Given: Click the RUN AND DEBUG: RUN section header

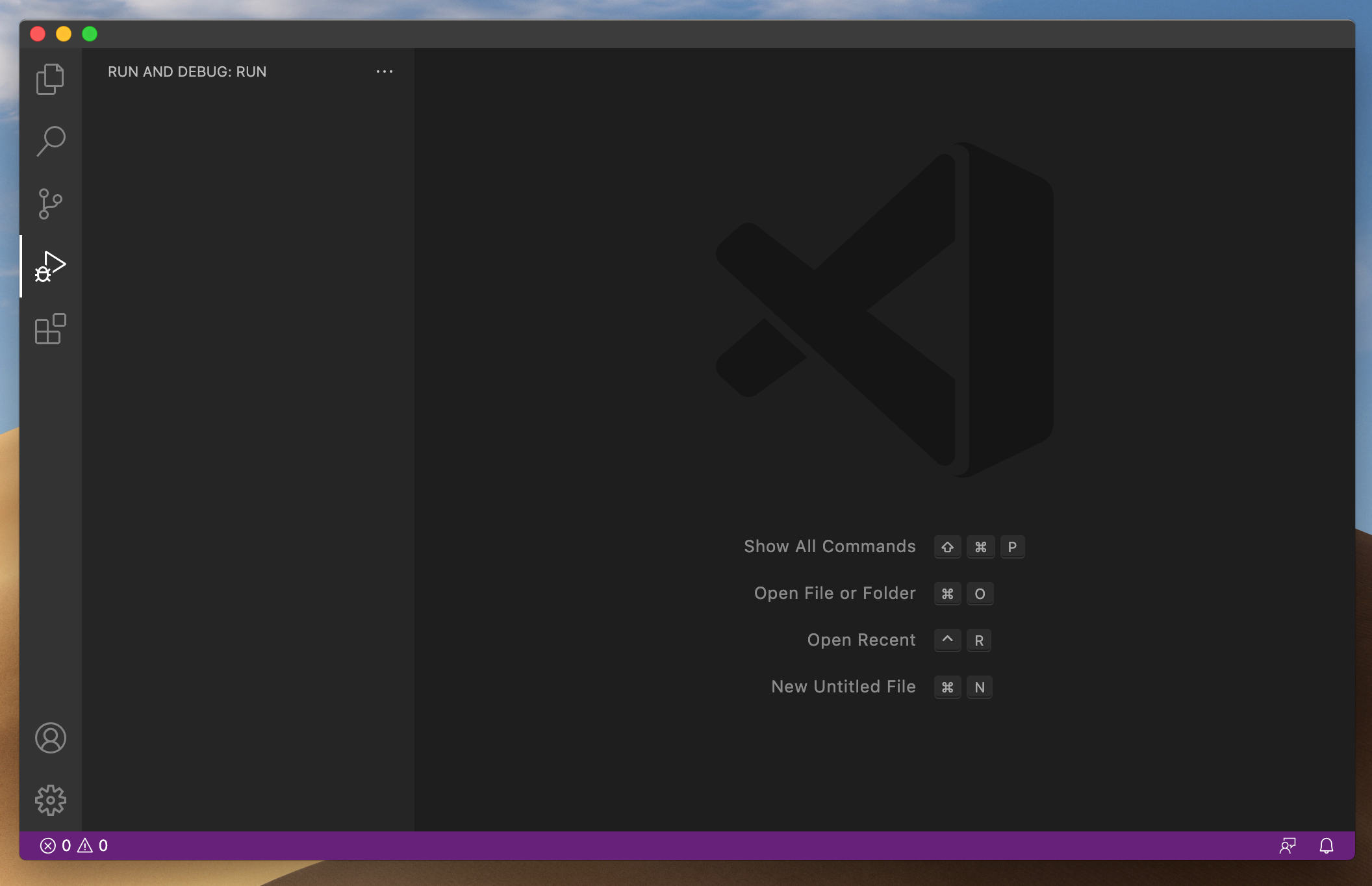Looking at the screenshot, I should (186, 71).
